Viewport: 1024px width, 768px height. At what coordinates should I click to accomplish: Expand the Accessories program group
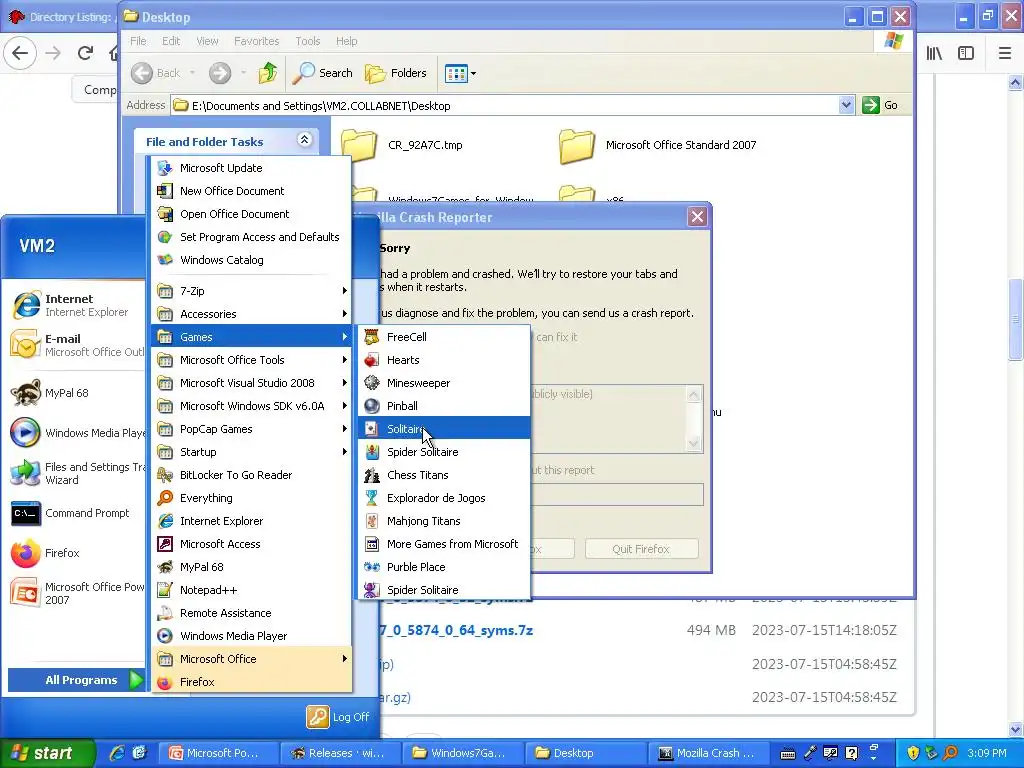[x=251, y=313]
